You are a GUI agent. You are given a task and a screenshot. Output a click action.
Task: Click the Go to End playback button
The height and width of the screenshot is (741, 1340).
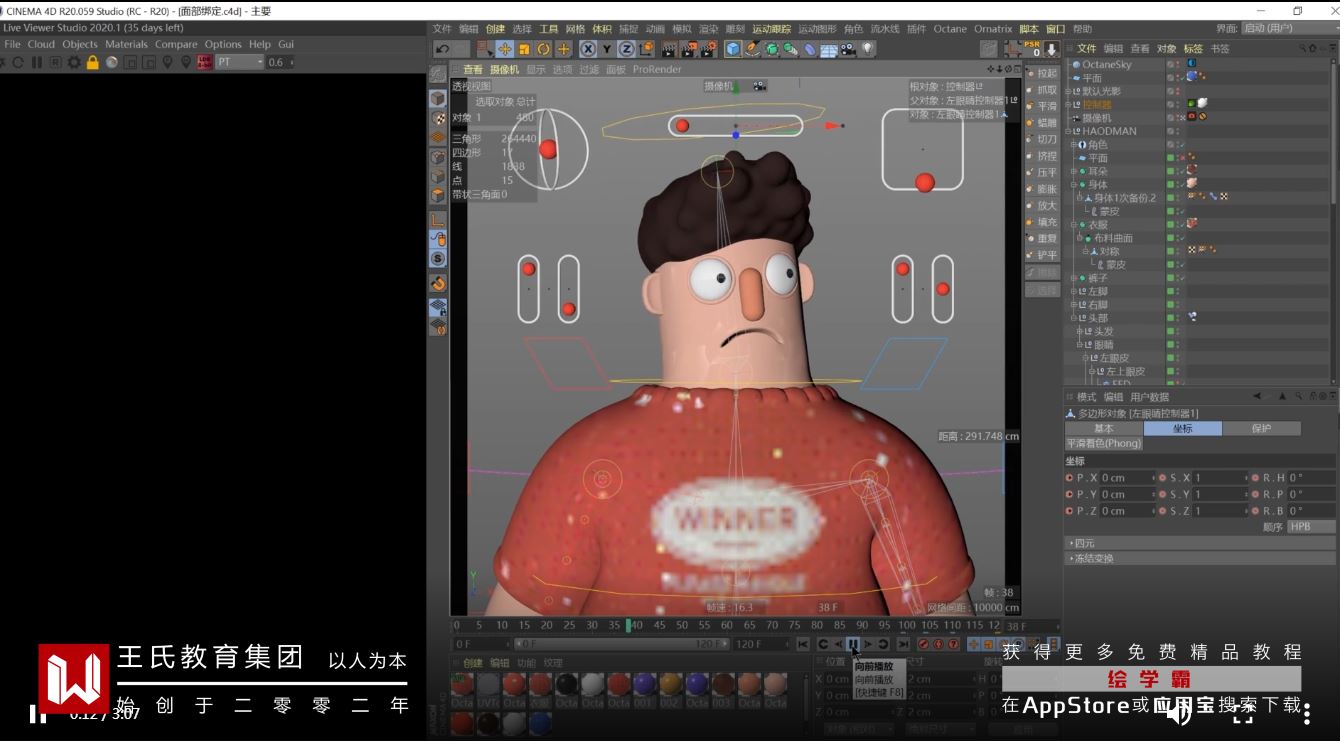pos(903,645)
